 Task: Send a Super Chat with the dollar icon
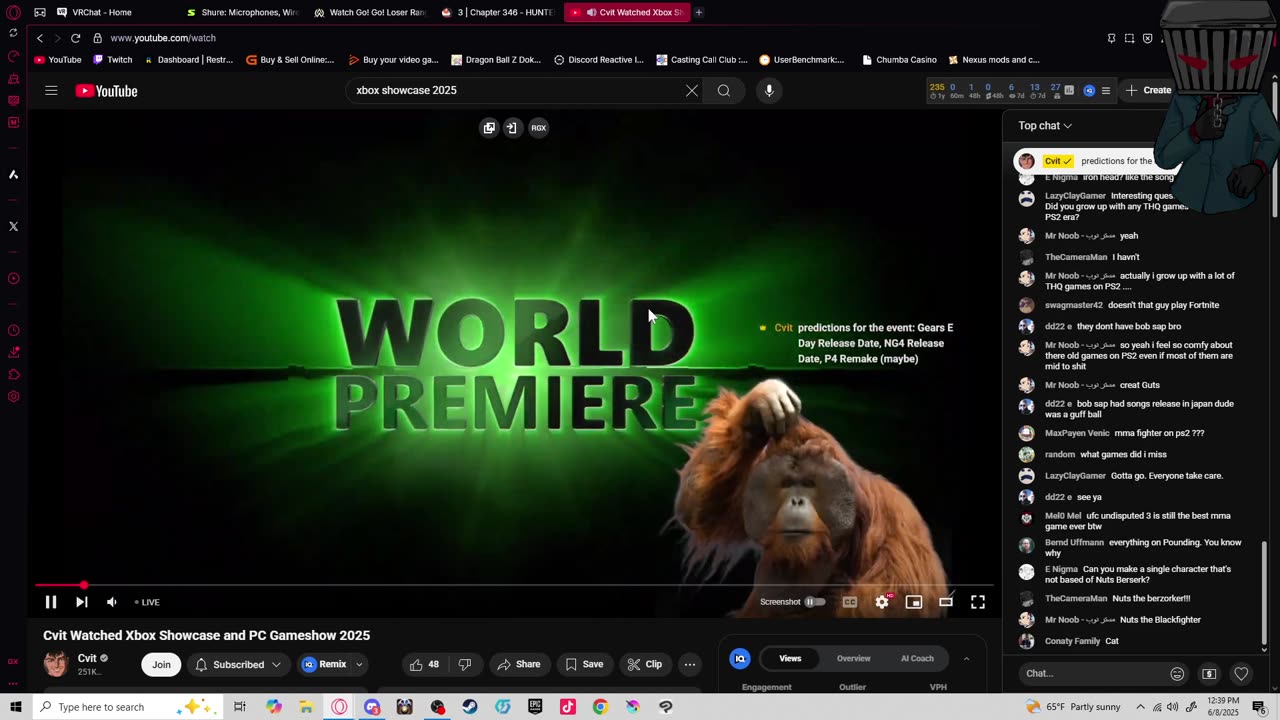1209,674
